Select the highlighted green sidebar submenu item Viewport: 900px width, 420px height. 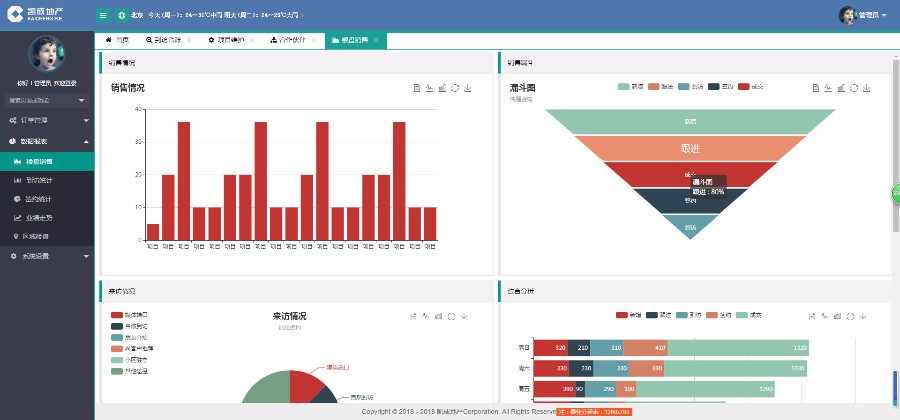click(47, 162)
